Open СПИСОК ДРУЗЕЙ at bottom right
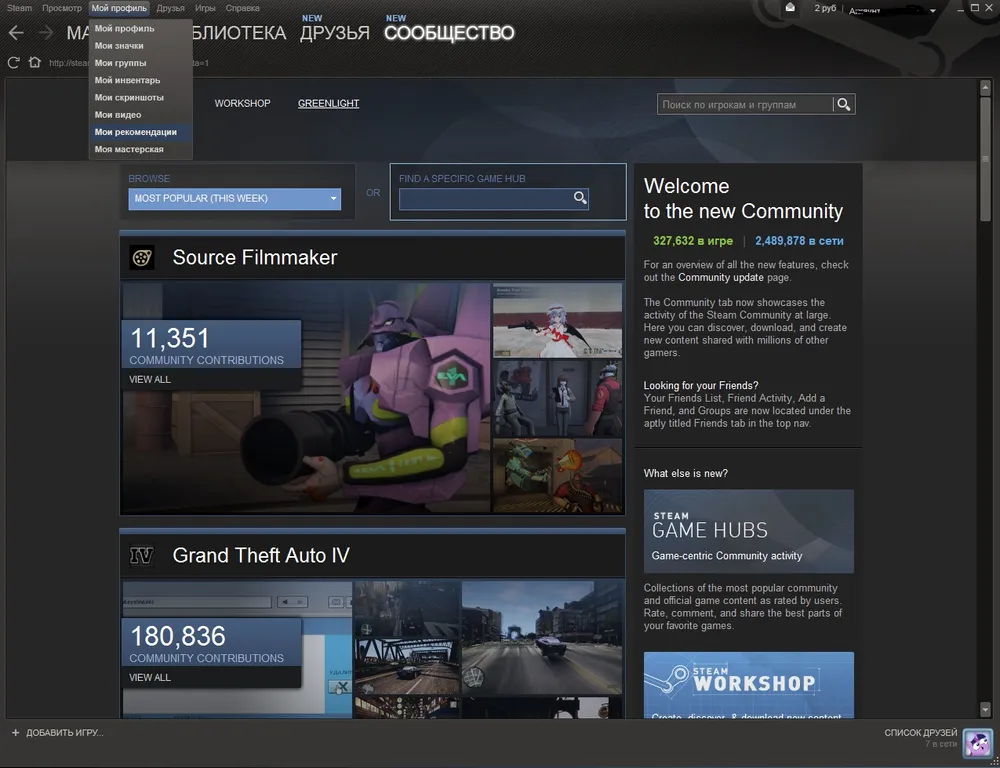 click(x=920, y=733)
